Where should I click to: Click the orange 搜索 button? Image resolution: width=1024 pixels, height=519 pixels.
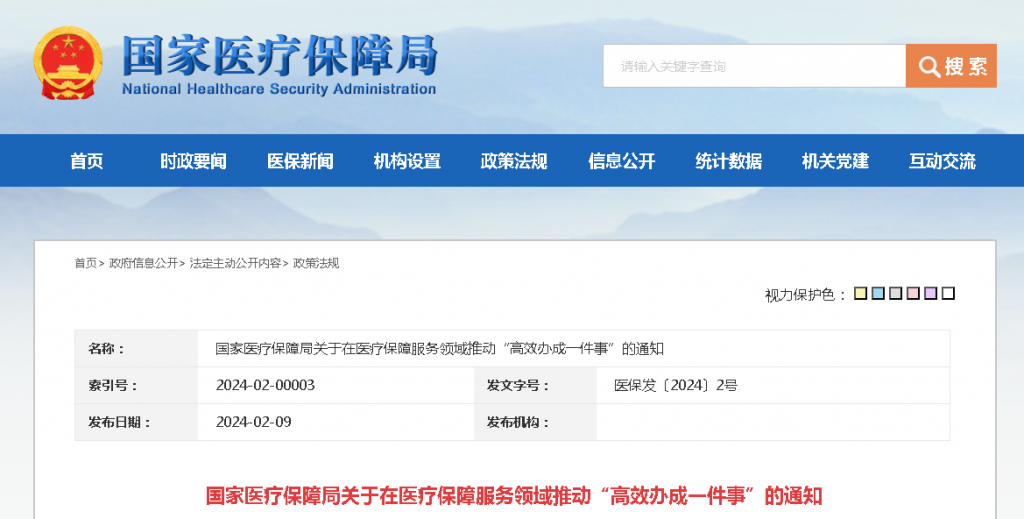(951, 66)
